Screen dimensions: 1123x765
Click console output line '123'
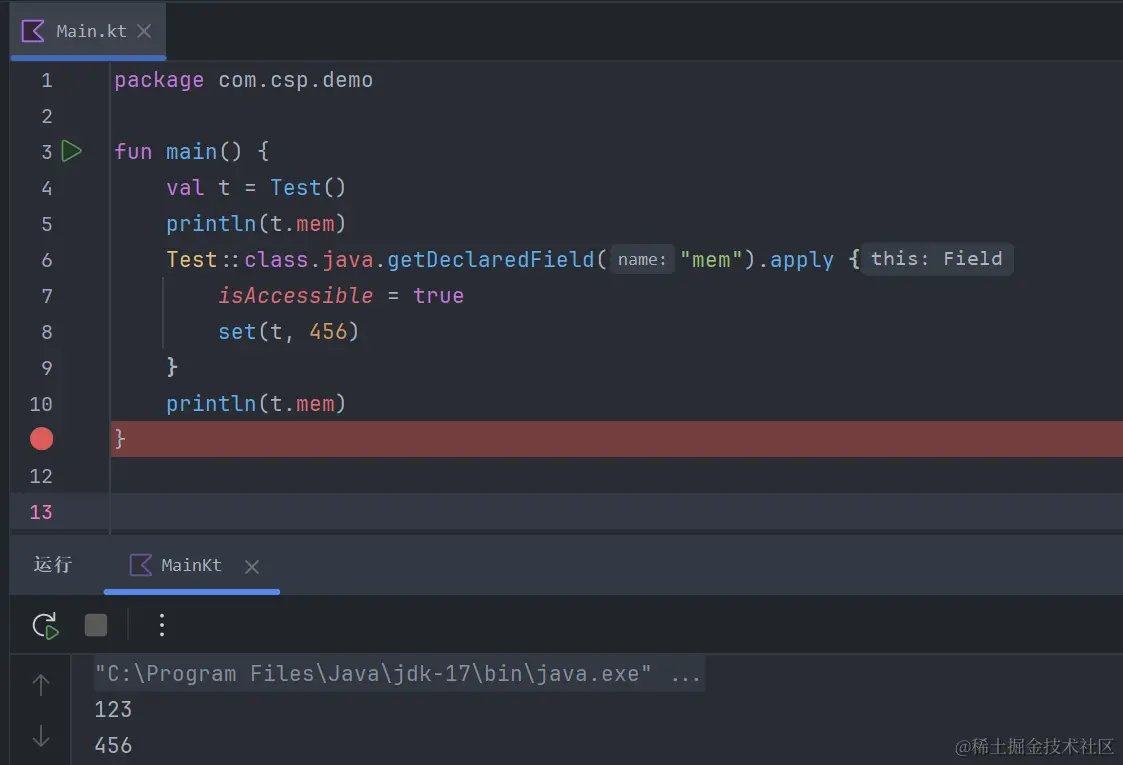pyautogui.click(x=113, y=710)
